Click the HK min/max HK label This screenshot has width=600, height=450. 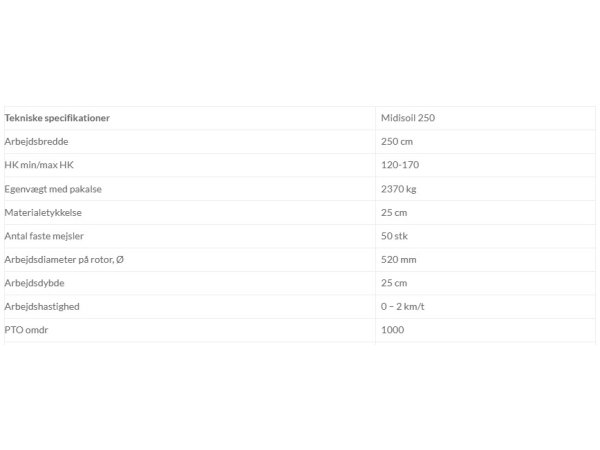click(39, 165)
